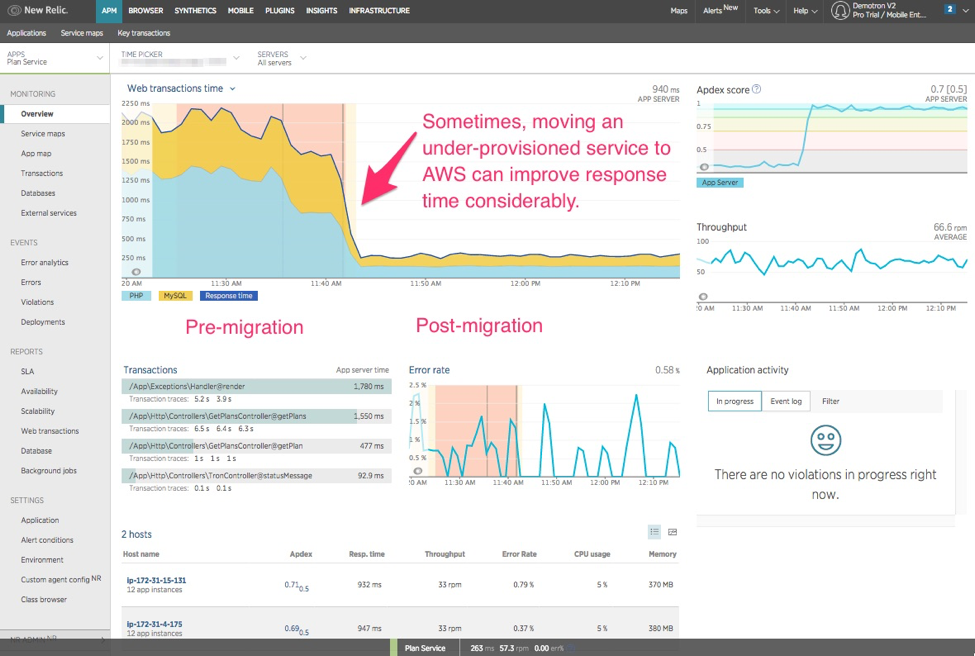The height and width of the screenshot is (656, 975).
Task: Select In progress activity tab
Action: 734,401
